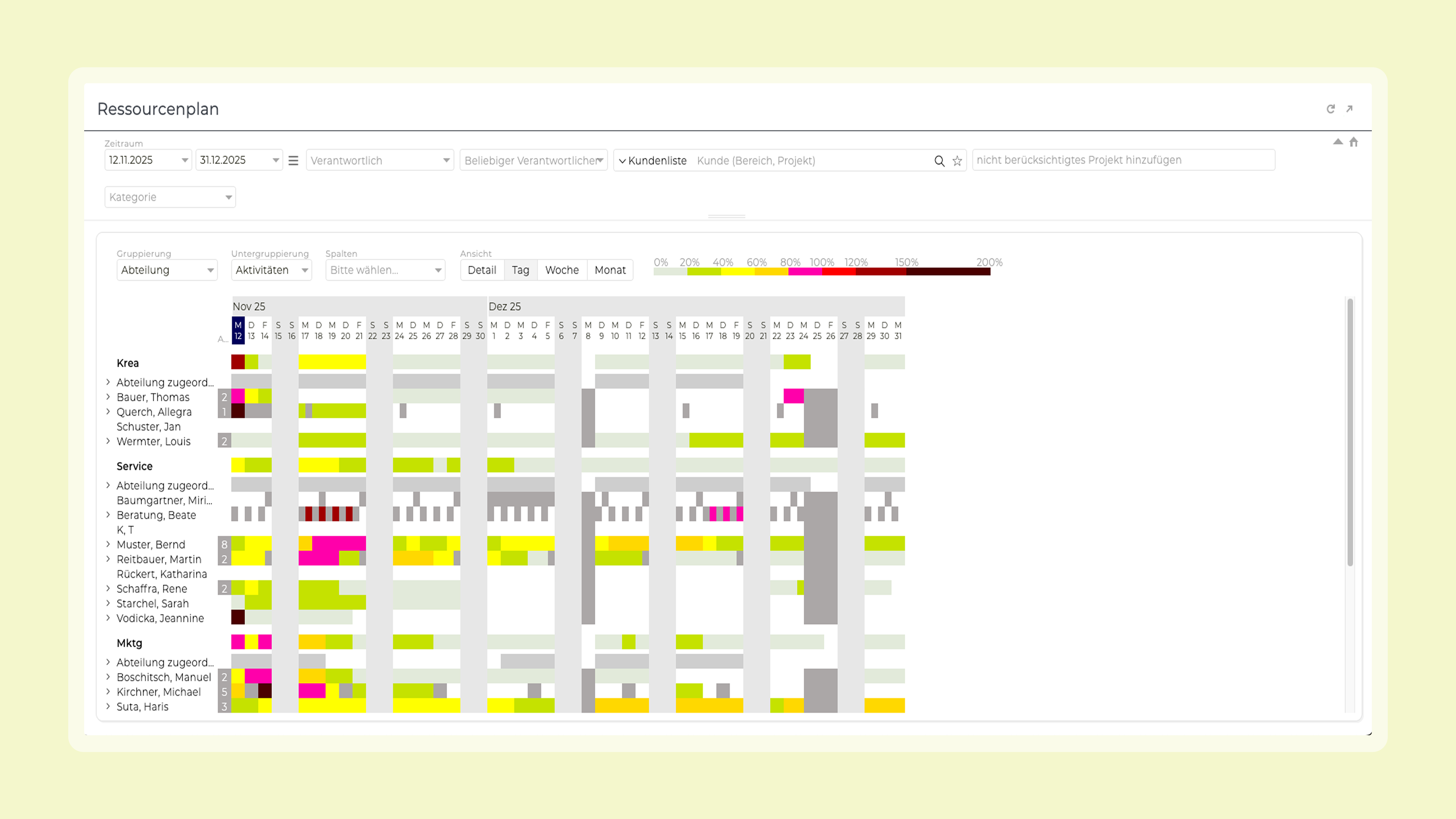Click badge 8 next to Muster, Bernd
This screenshot has height=819, width=1456.
pyautogui.click(x=224, y=544)
